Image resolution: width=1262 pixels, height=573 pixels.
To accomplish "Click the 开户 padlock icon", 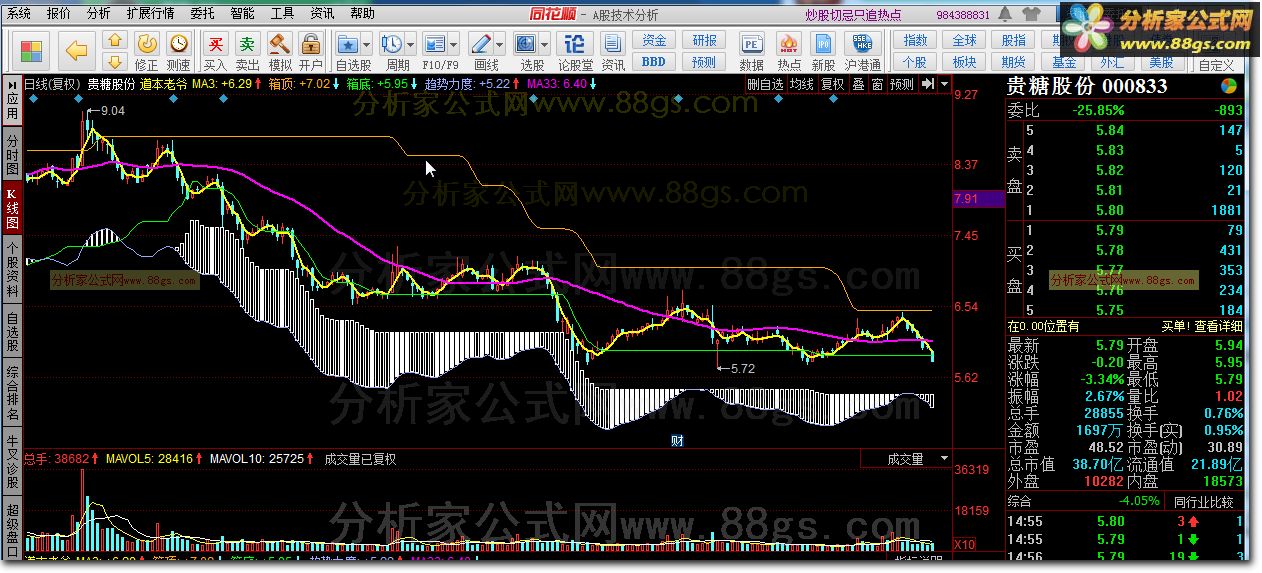I will pos(311,45).
